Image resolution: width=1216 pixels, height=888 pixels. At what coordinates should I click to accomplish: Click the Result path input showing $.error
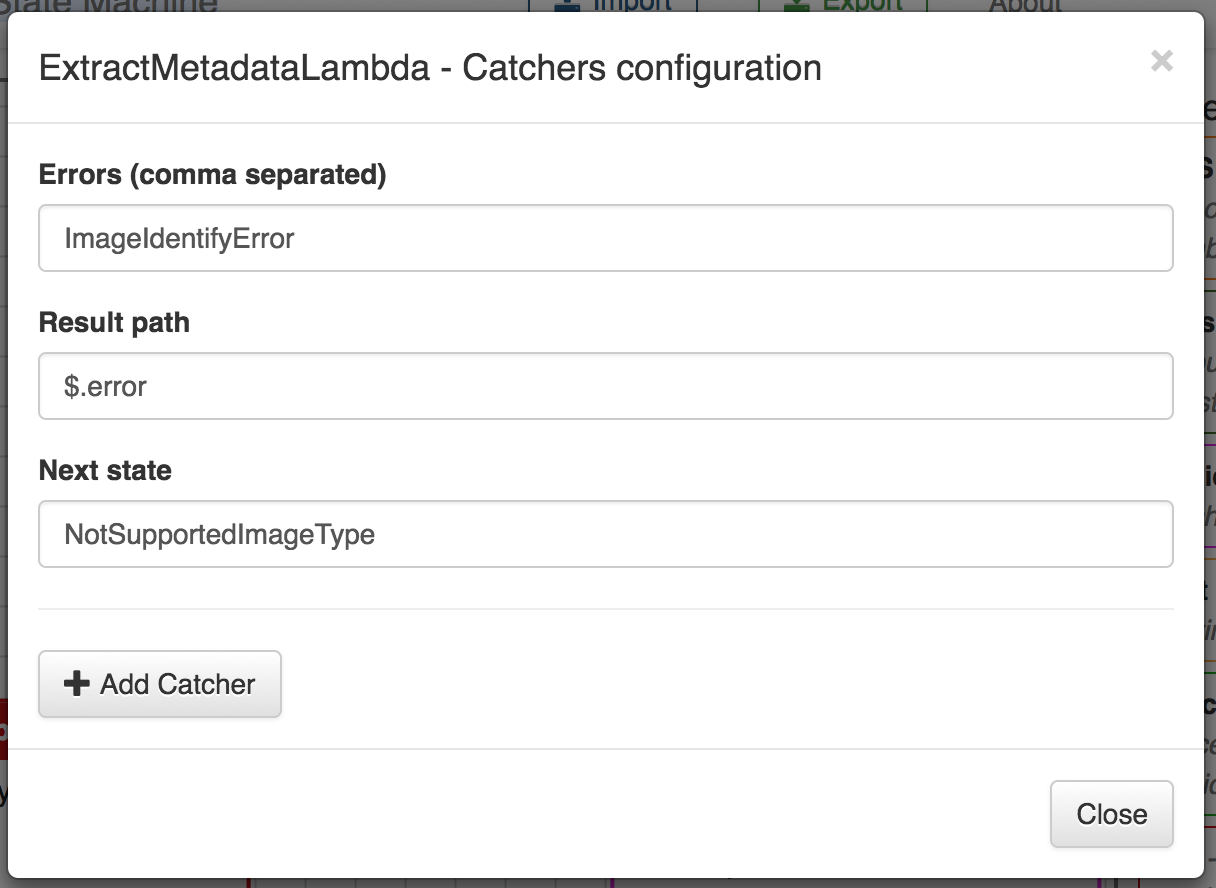click(605, 386)
